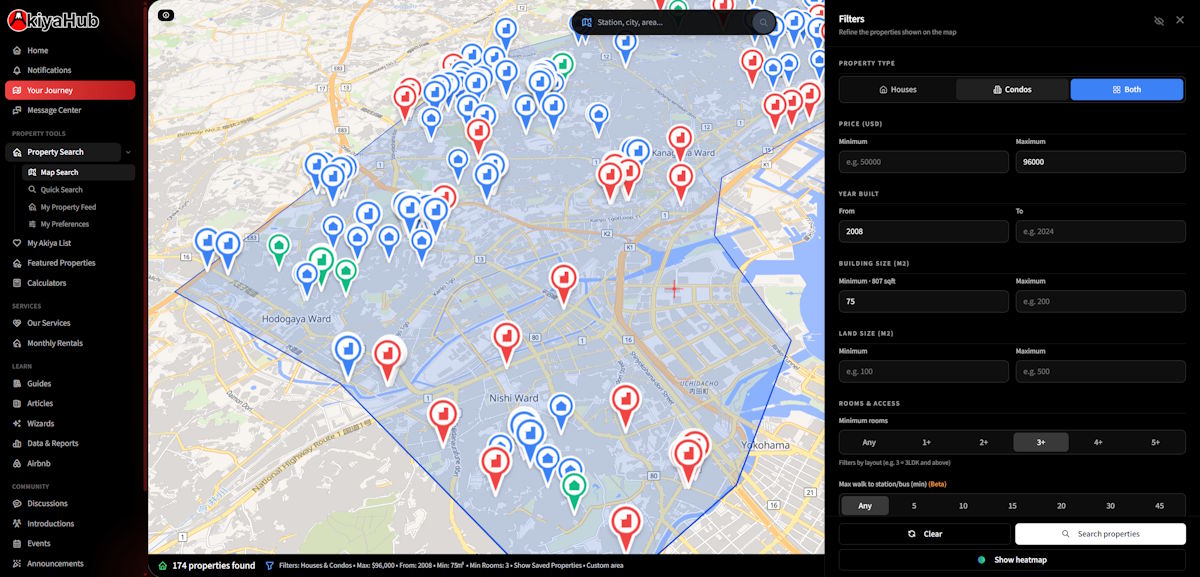This screenshot has width=1200, height=577.
Task: Click the AkiyaHub logo
Action: [53, 20]
